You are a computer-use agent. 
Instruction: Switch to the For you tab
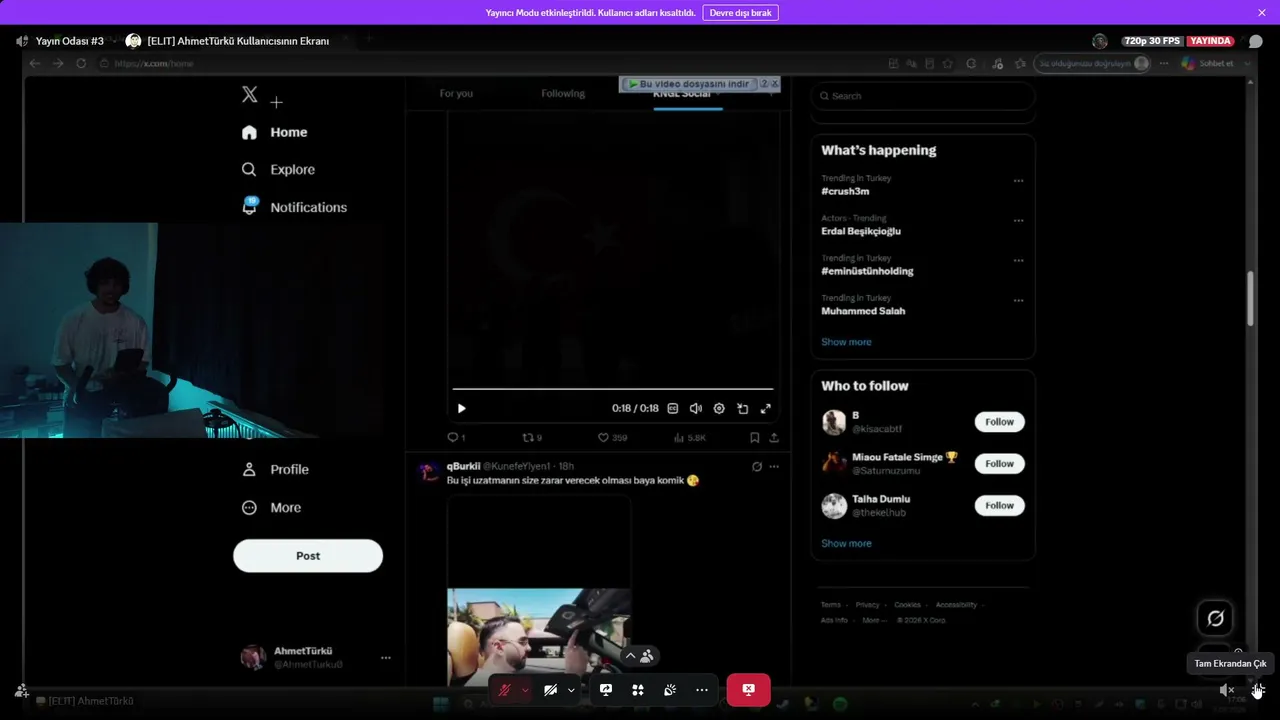[x=456, y=94]
